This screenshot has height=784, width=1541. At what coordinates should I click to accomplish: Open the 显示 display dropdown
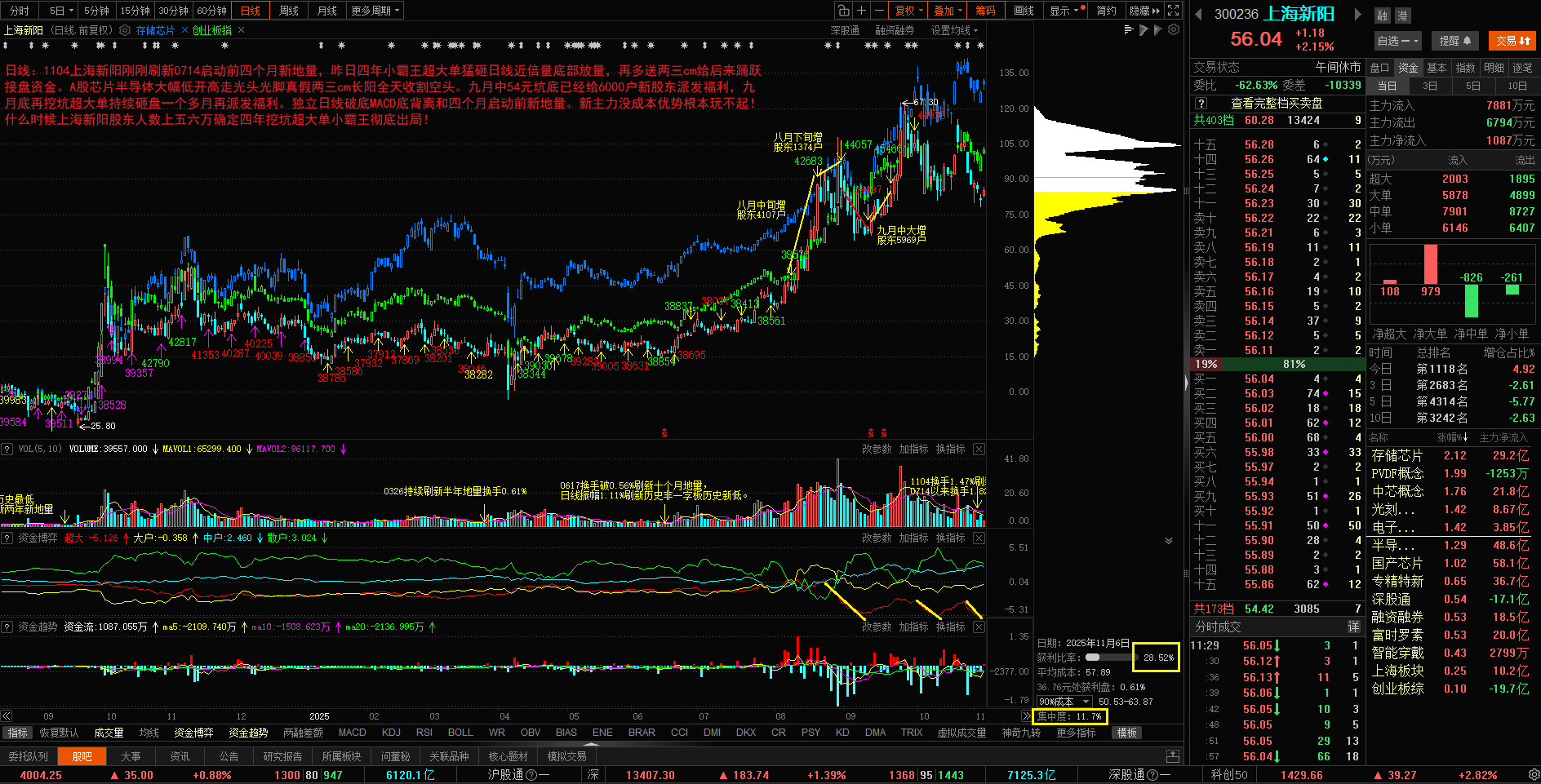point(1067,11)
